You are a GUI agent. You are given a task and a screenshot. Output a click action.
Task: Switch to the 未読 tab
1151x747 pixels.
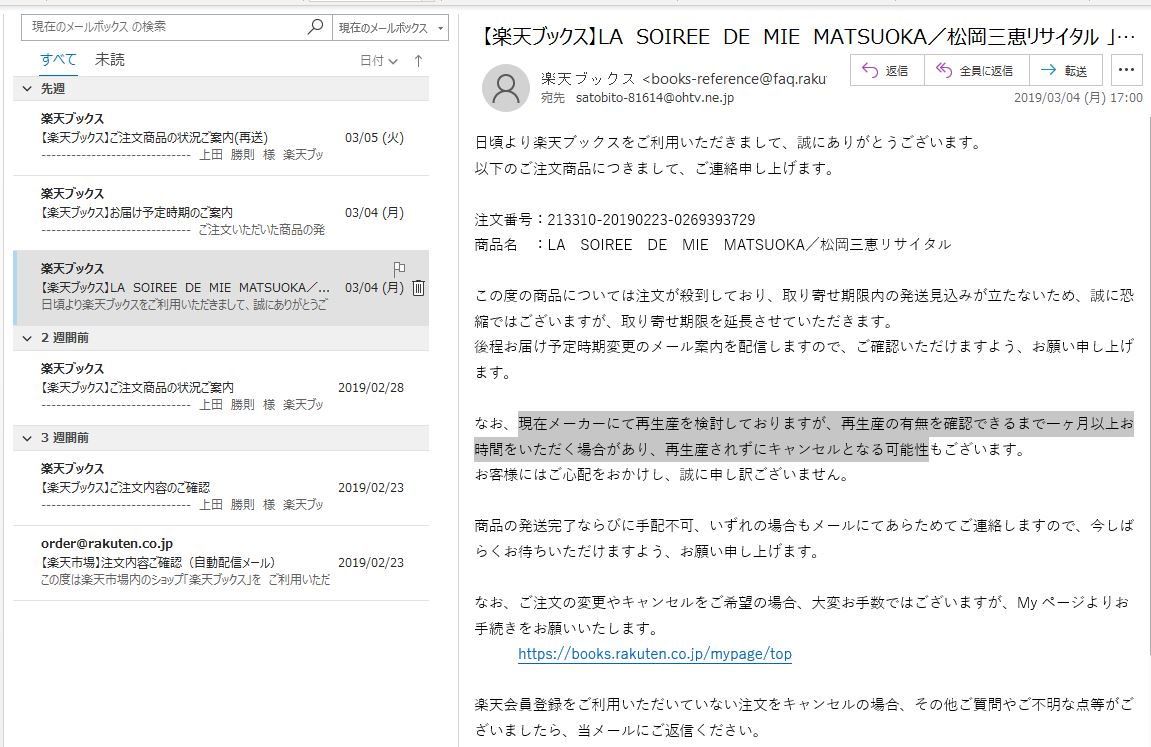click(x=110, y=59)
